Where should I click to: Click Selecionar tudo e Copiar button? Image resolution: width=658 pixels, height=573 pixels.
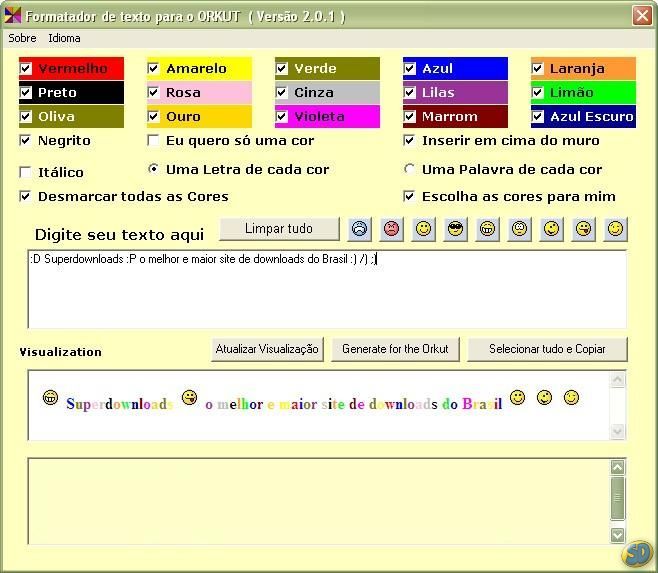point(547,349)
